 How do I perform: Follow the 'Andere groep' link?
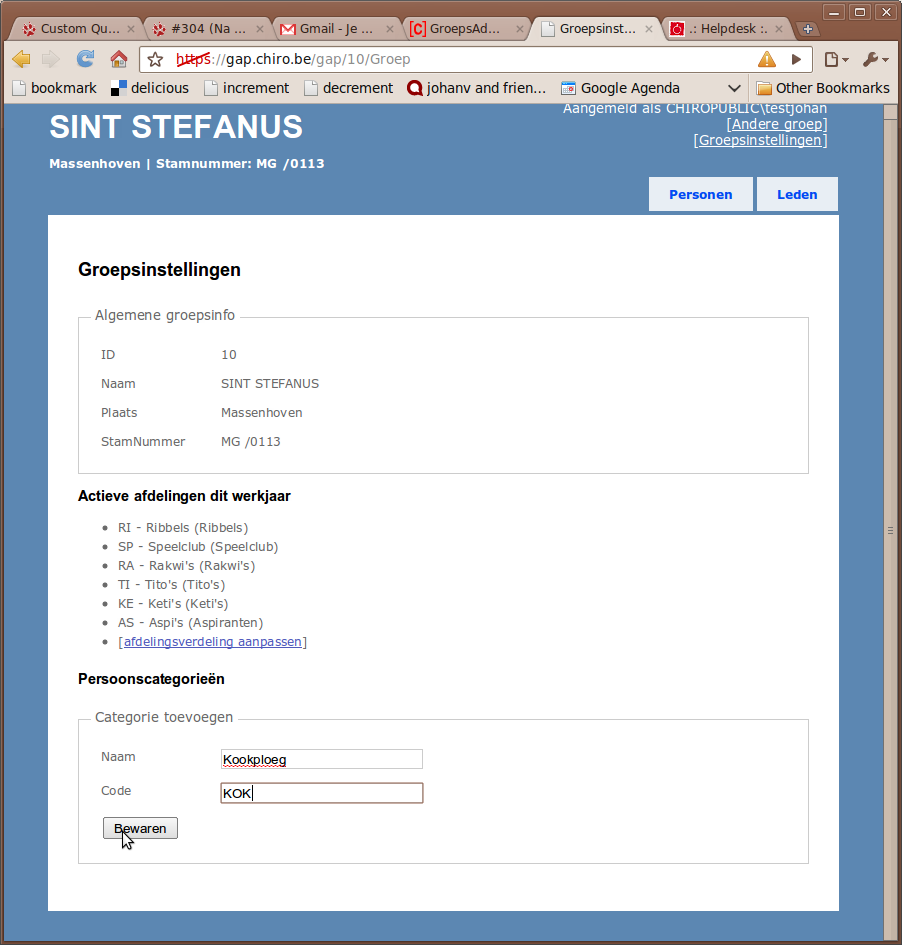pos(777,124)
